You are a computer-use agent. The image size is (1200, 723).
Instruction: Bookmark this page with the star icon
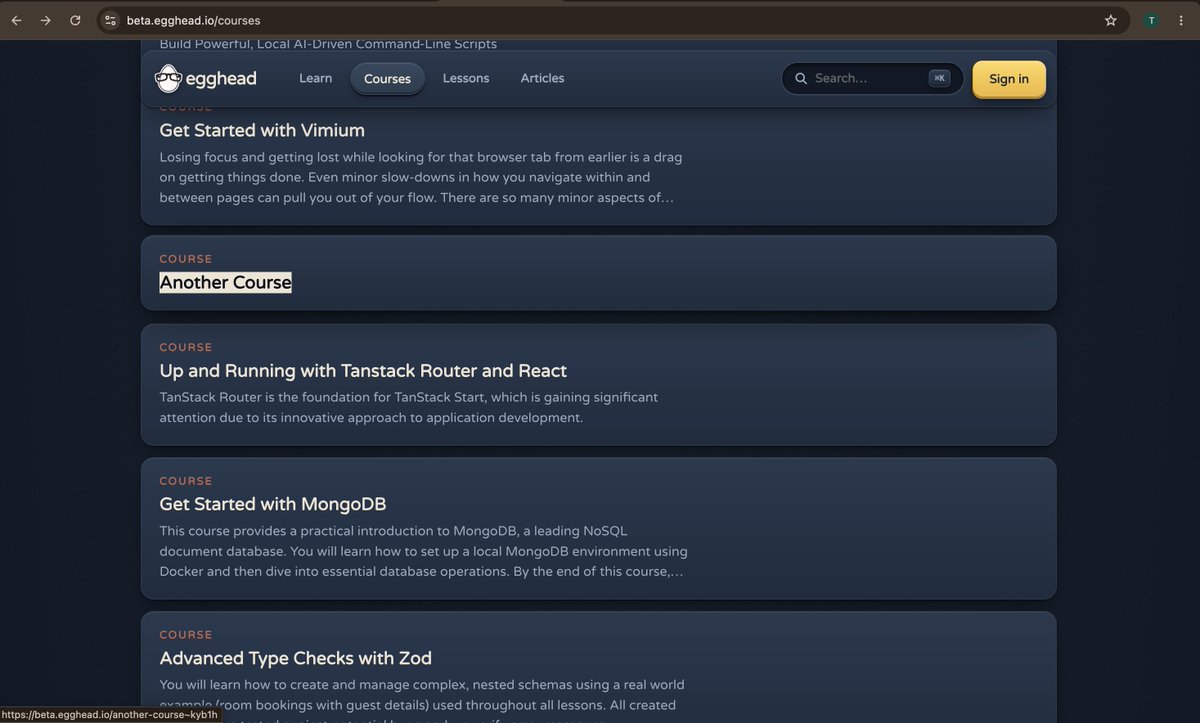[1110, 20]
